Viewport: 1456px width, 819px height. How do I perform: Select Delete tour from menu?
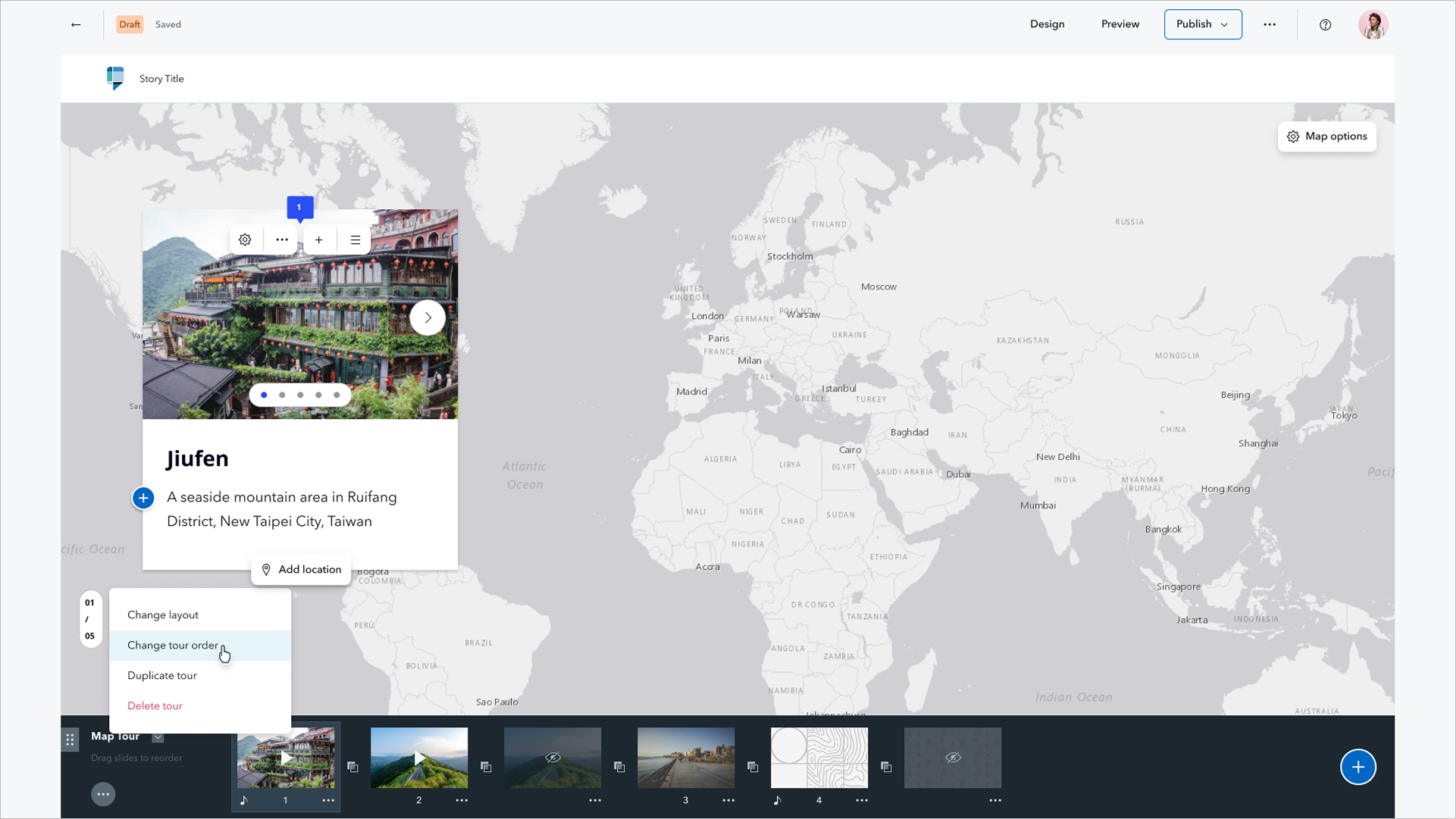[x=155, y=706]
